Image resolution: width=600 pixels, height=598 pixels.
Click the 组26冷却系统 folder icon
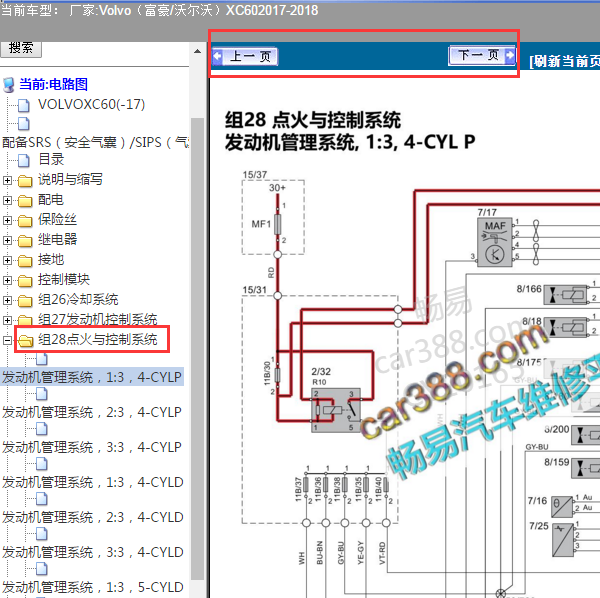click(25, 301)
